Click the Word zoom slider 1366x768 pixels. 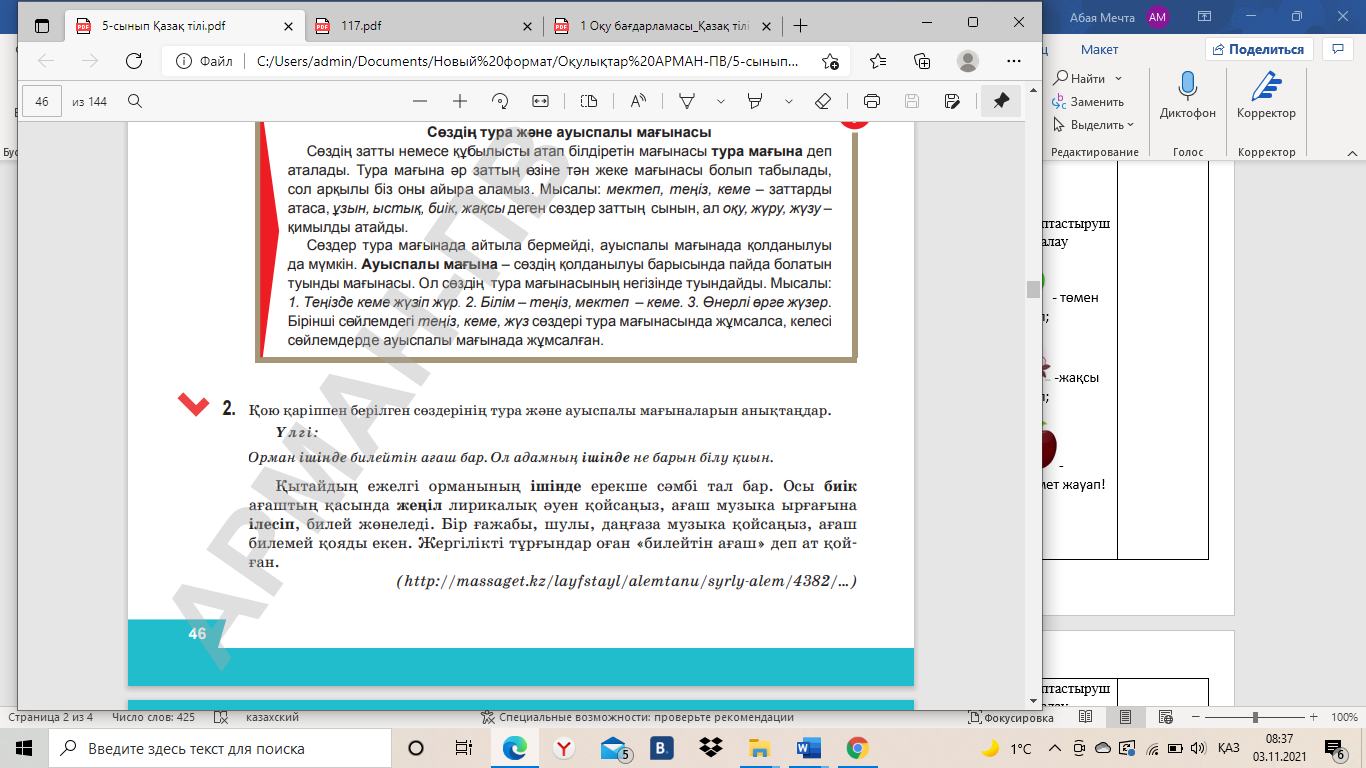[1253, 717]
